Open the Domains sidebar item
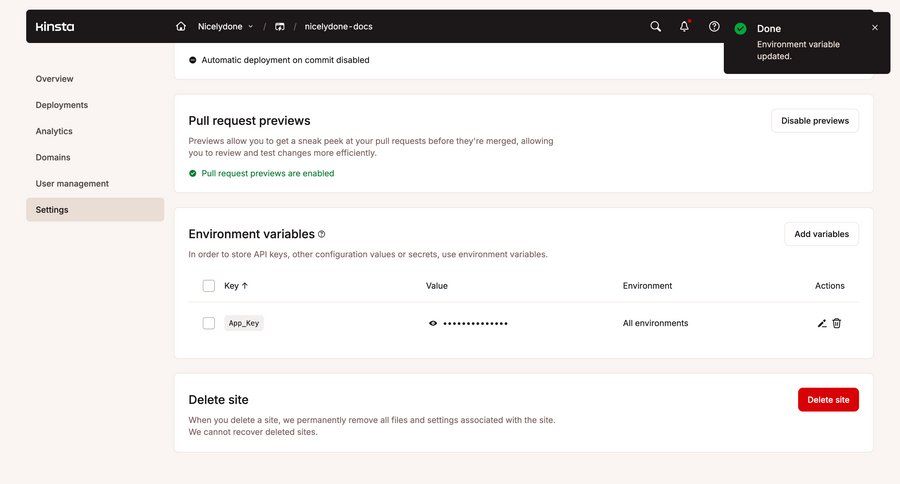 53,157
